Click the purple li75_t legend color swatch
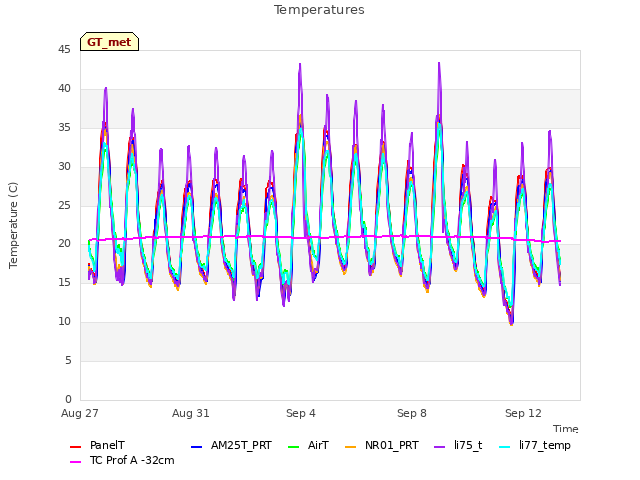Screen dimensions: 640x480 tap(439, 447)
